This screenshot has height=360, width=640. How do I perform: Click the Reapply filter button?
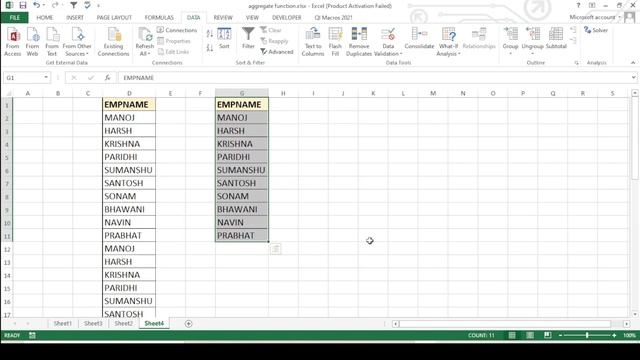point(274,41)
